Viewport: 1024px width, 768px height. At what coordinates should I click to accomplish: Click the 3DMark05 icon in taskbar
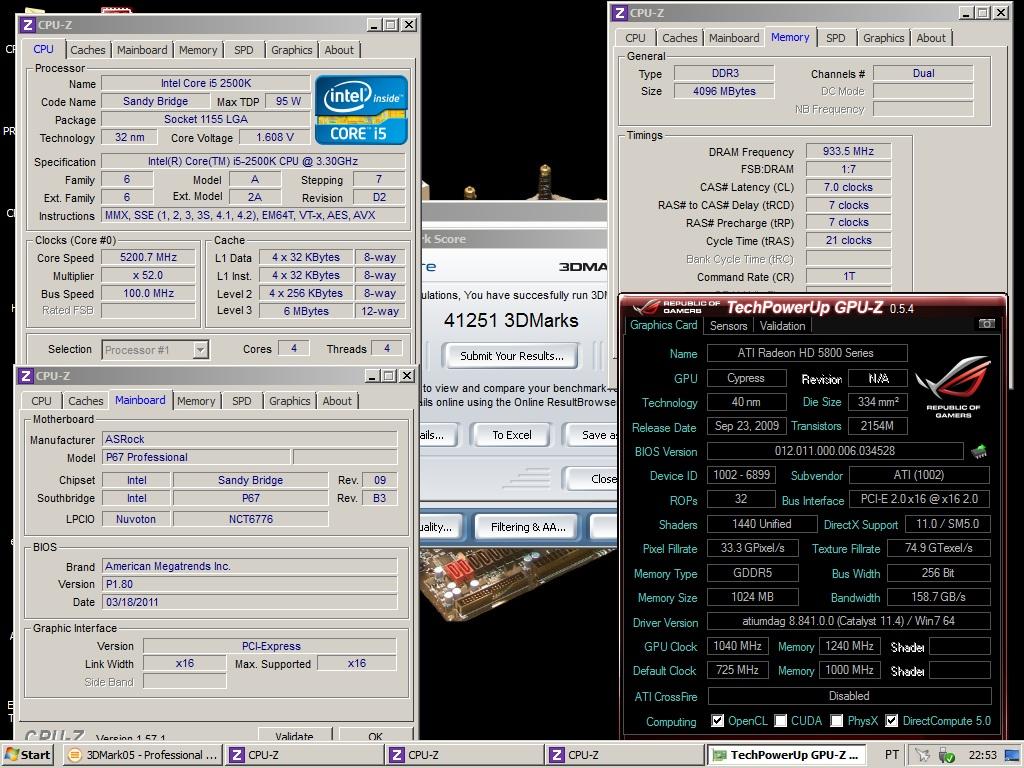click(x=75, y=756)
